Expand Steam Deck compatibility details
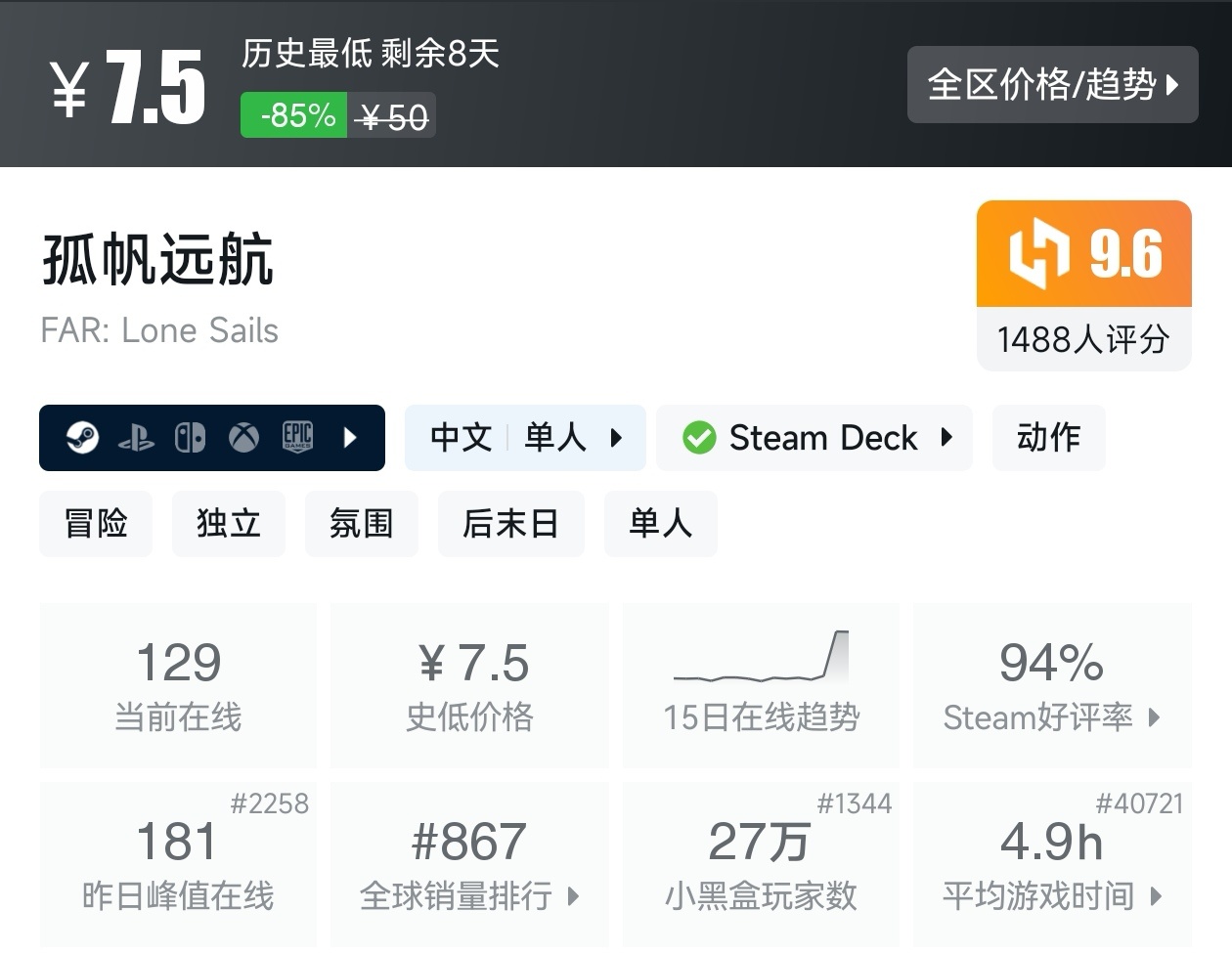The image size is (1232, 954). [x=946, y=438]
